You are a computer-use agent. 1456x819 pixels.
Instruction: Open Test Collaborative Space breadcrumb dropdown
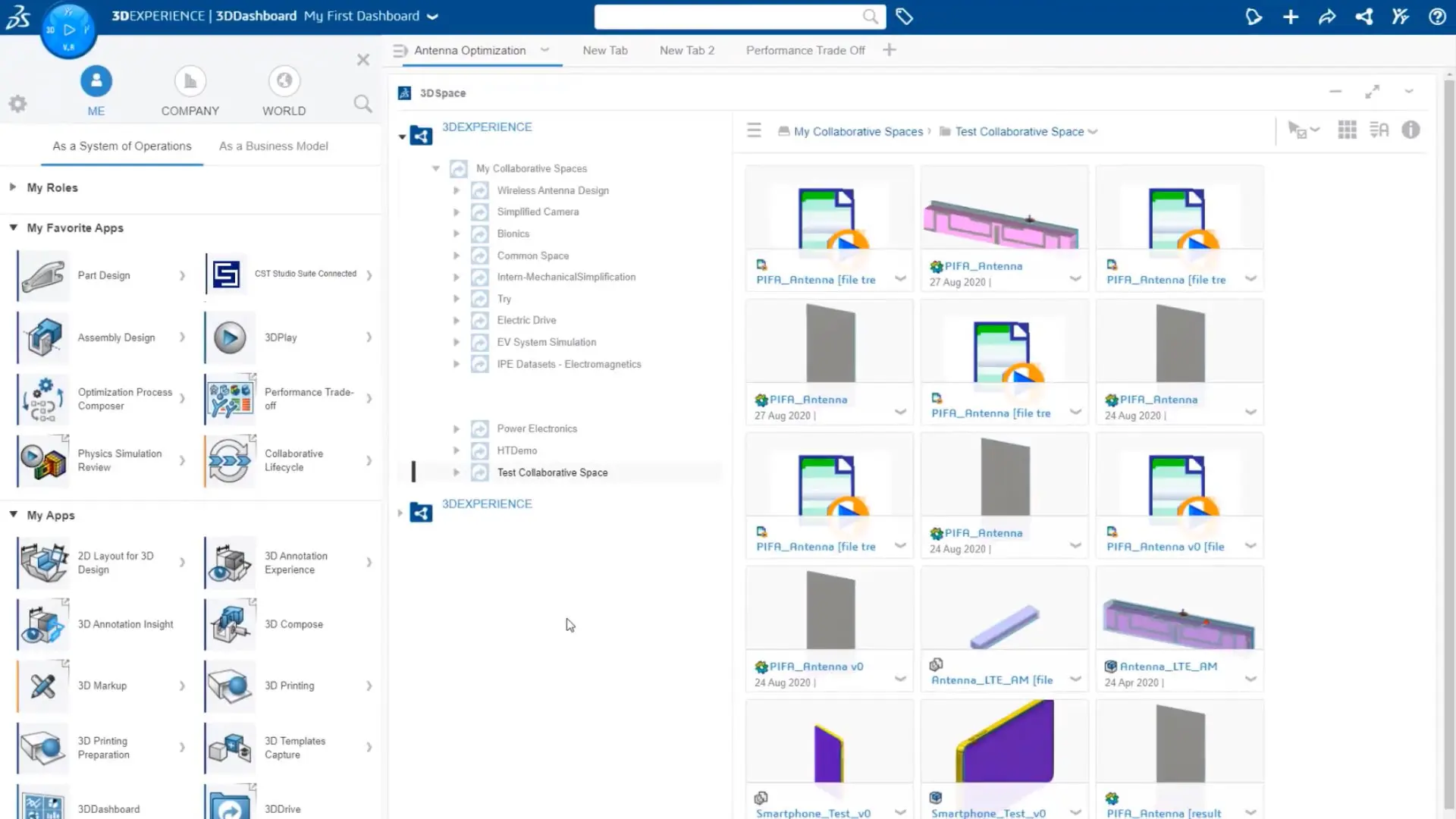pyautogui.click(x=1093, y=132)
